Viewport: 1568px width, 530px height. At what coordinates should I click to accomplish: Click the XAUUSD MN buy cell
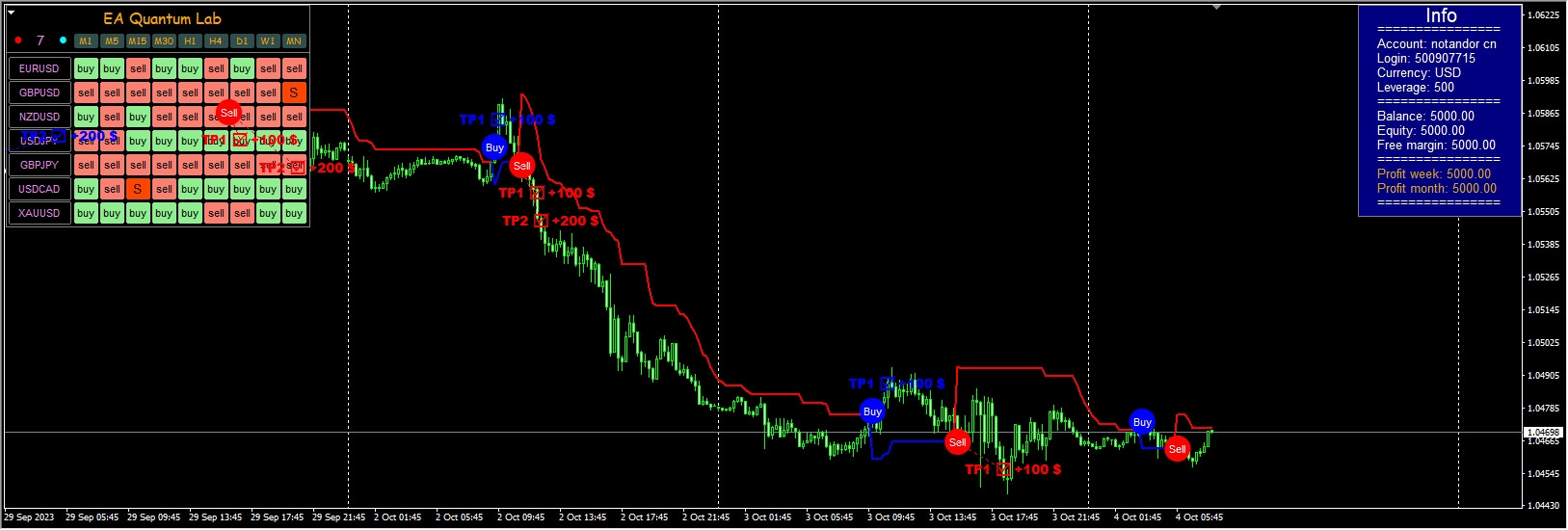(294, 213)
